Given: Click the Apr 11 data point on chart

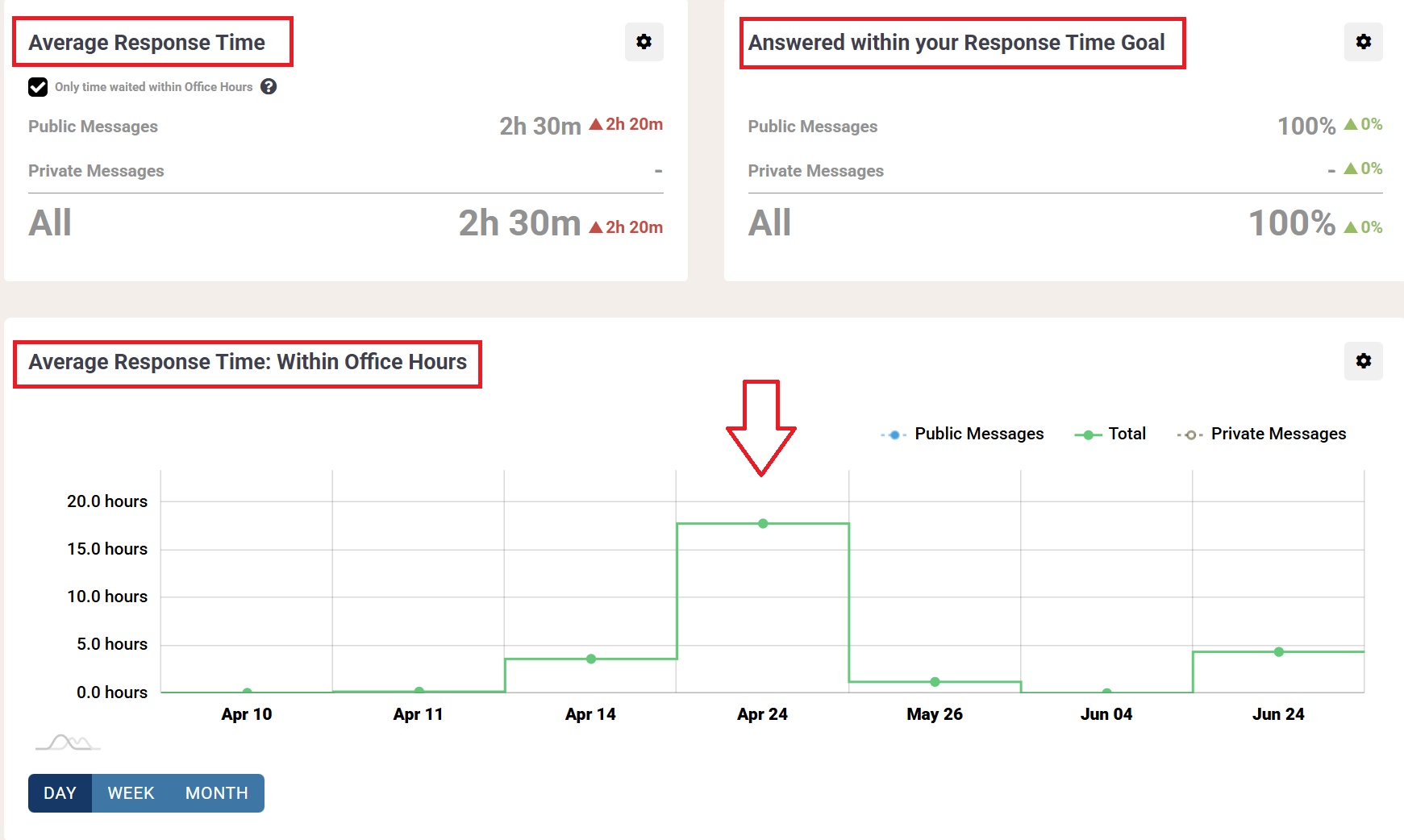Looking at the screenshot, I should pyautogui.click(x=419, y=690).
